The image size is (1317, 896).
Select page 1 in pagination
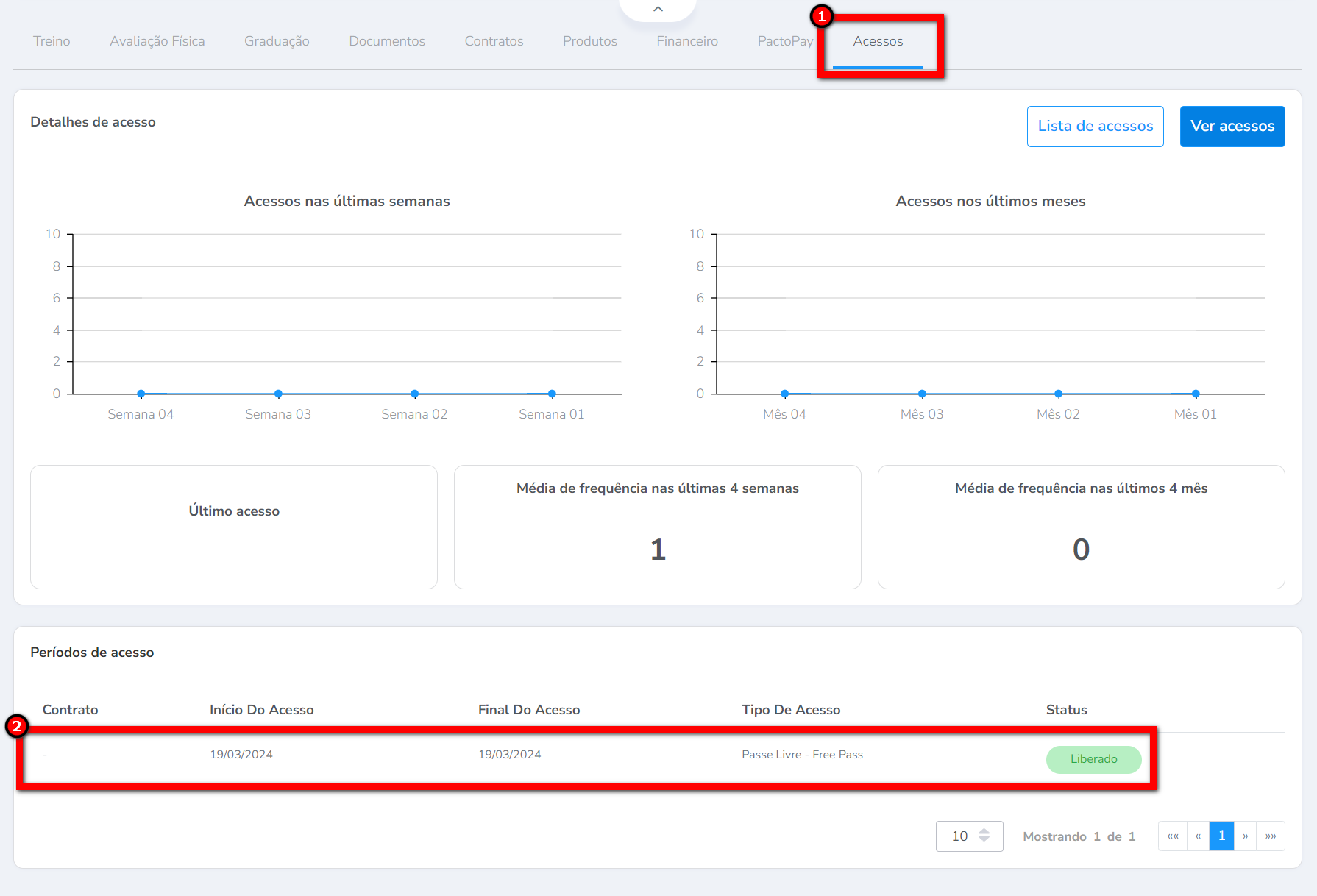click(1221, 836)
